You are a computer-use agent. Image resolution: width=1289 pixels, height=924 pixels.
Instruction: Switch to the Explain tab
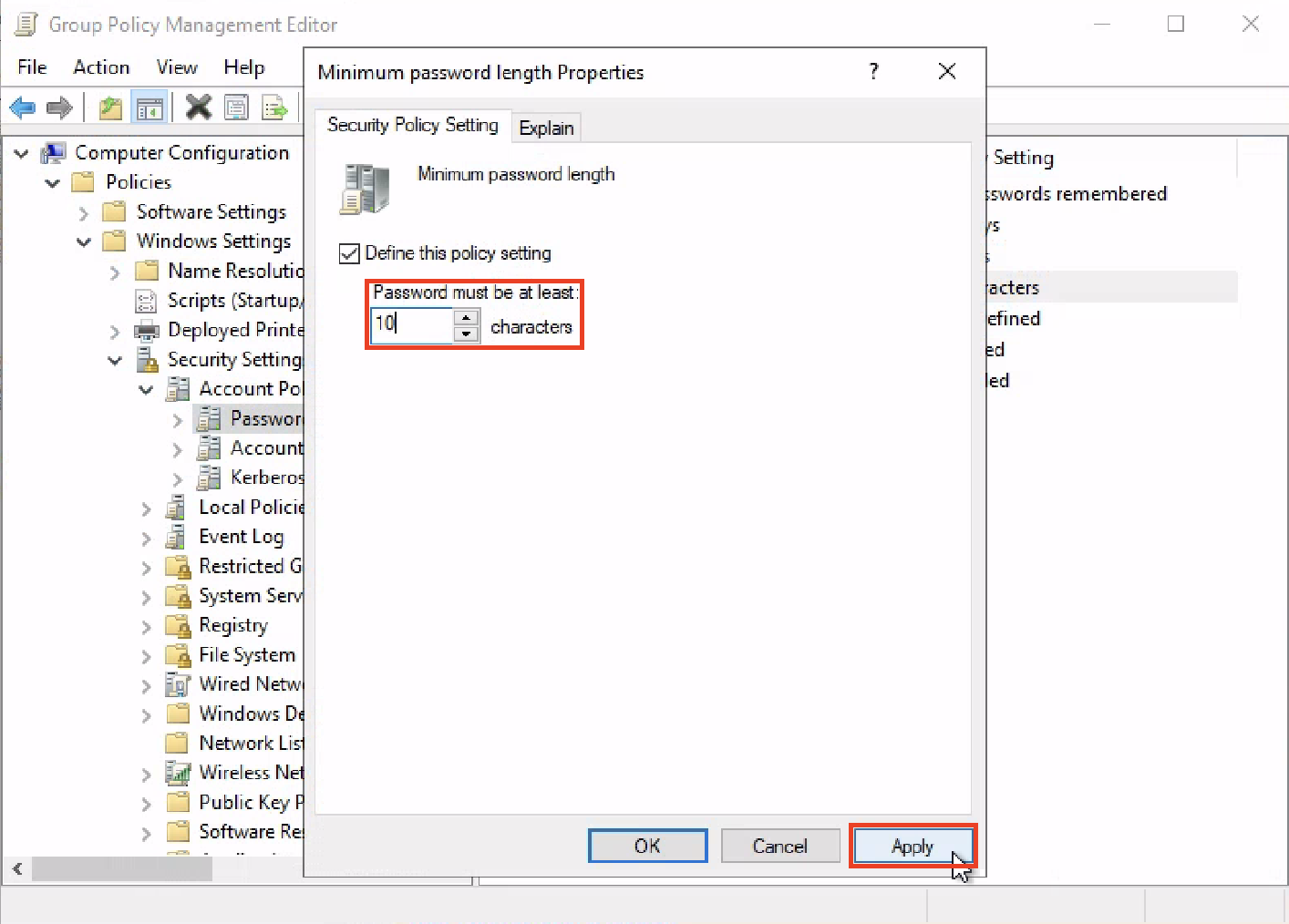click(x=546, y=128)
